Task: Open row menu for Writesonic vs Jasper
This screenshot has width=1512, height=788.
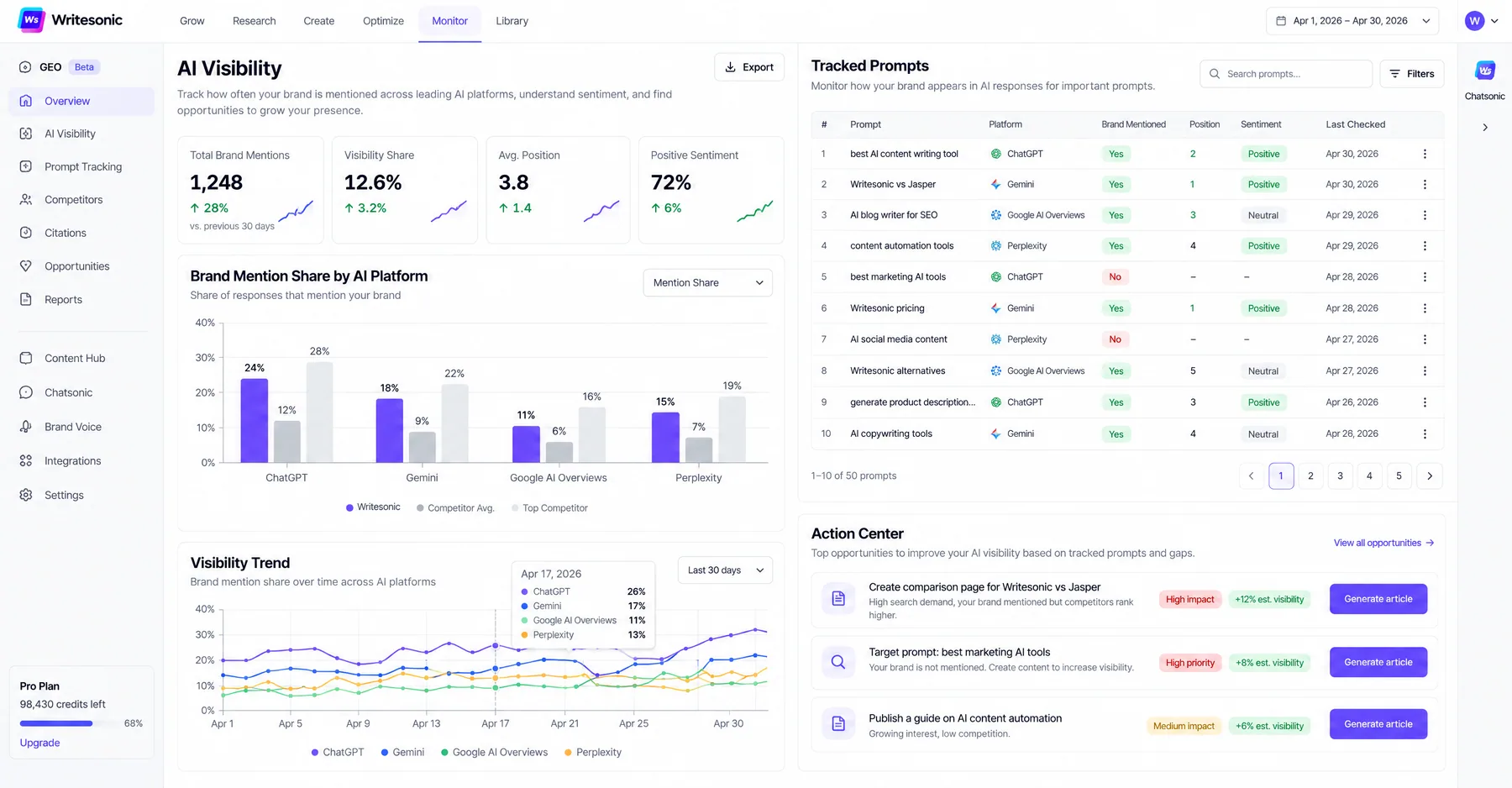Action: [x=1425, y=184]
